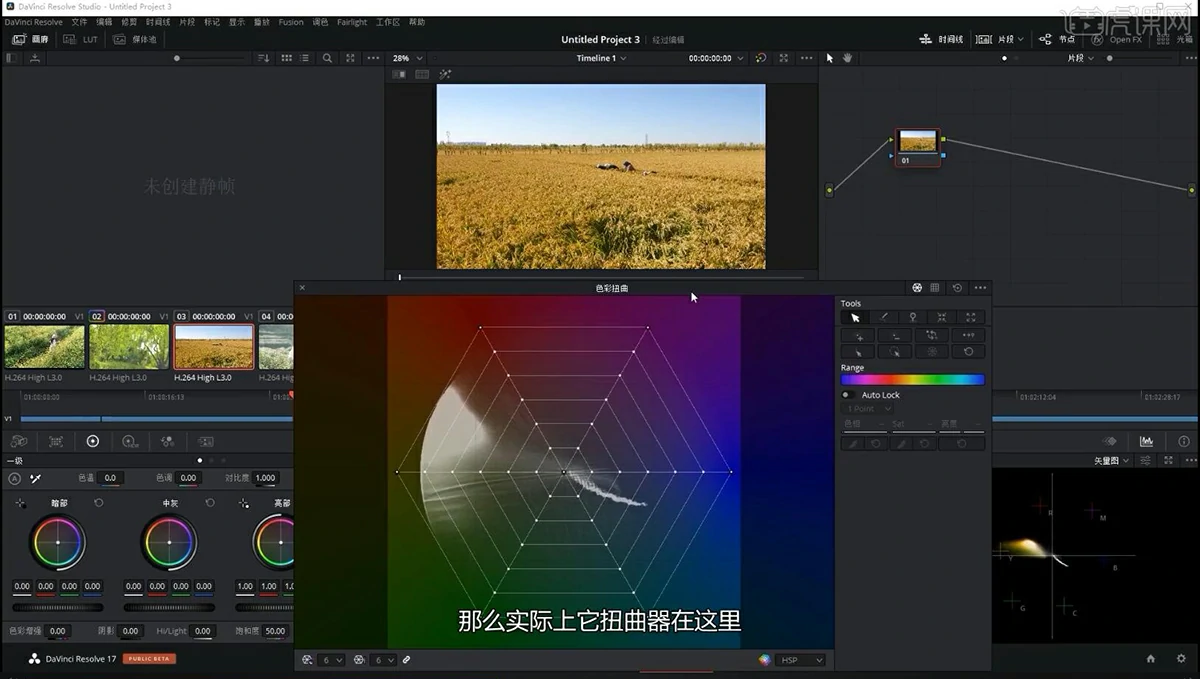Click the 饱和度 value field showing 50.00
The image size is (1200, 679).
(277, 631)
